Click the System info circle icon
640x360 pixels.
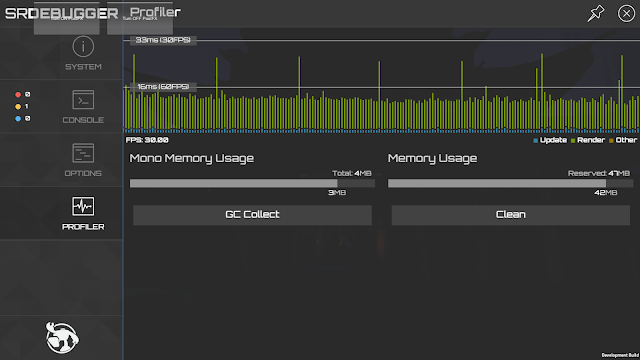point(83,47)
